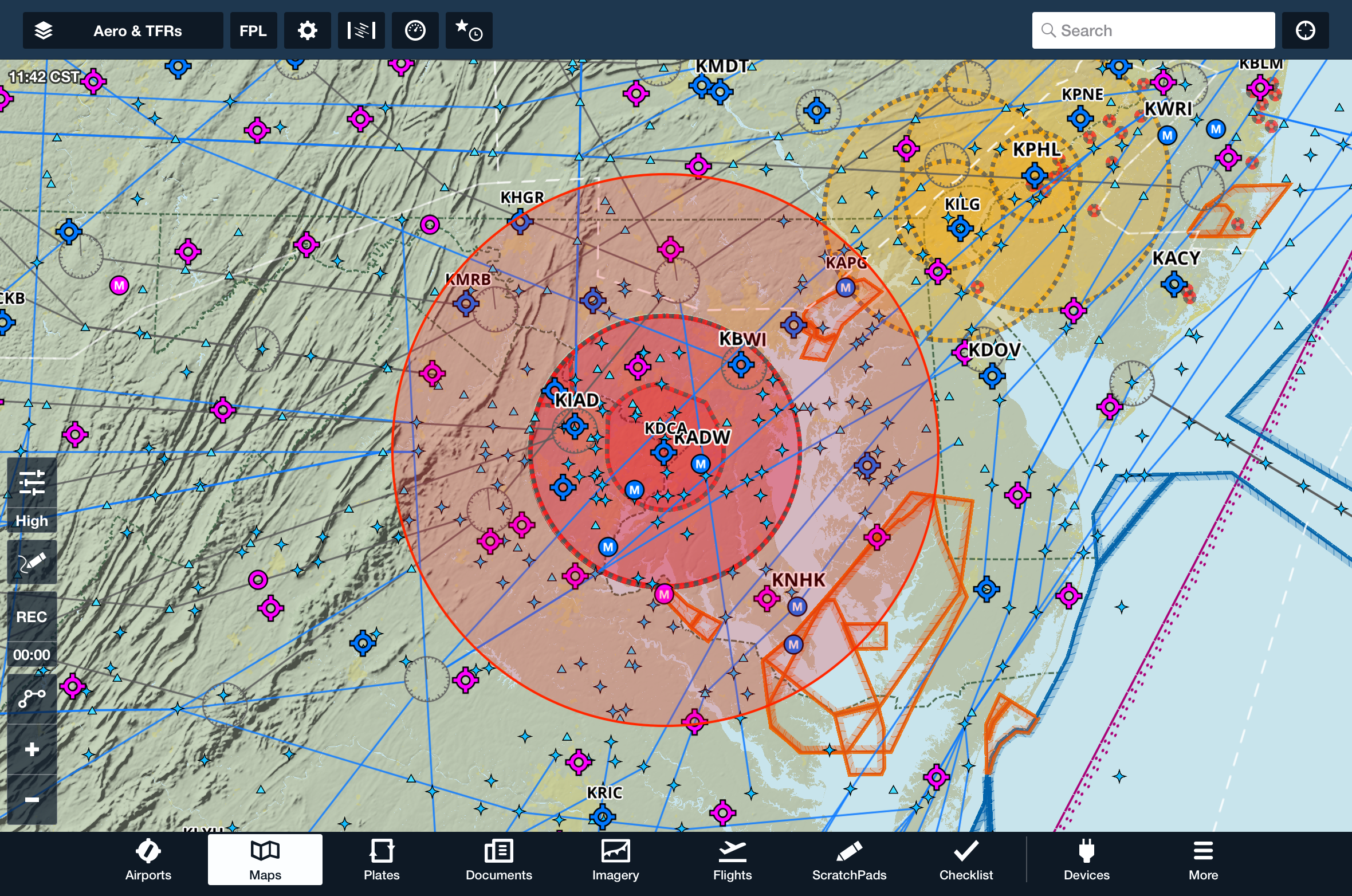
Task: Toggle the route profile view icon
Action: (x=361, y=30)
